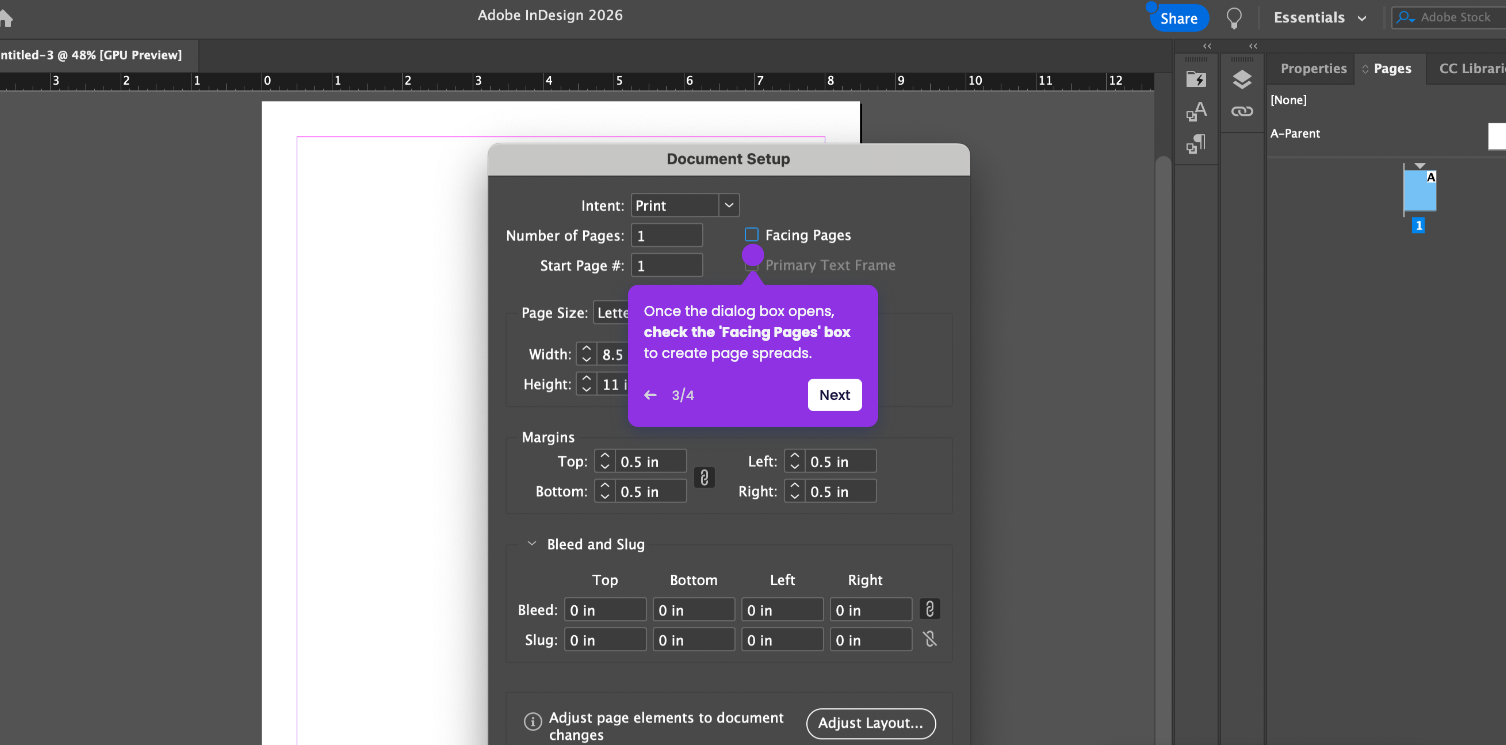Image resolution: width=1506 pixels, height=745 pixels.
Task: Click the back arrow in tutorial tooltip
Action: 650,395
